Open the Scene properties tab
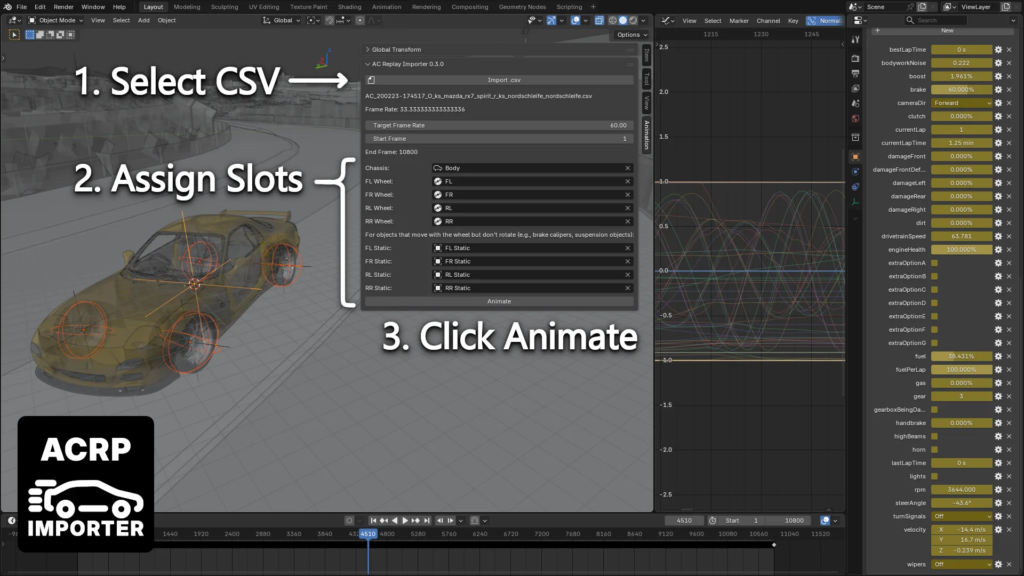This screenshot has width=1024, height=576. pos(856,103)
